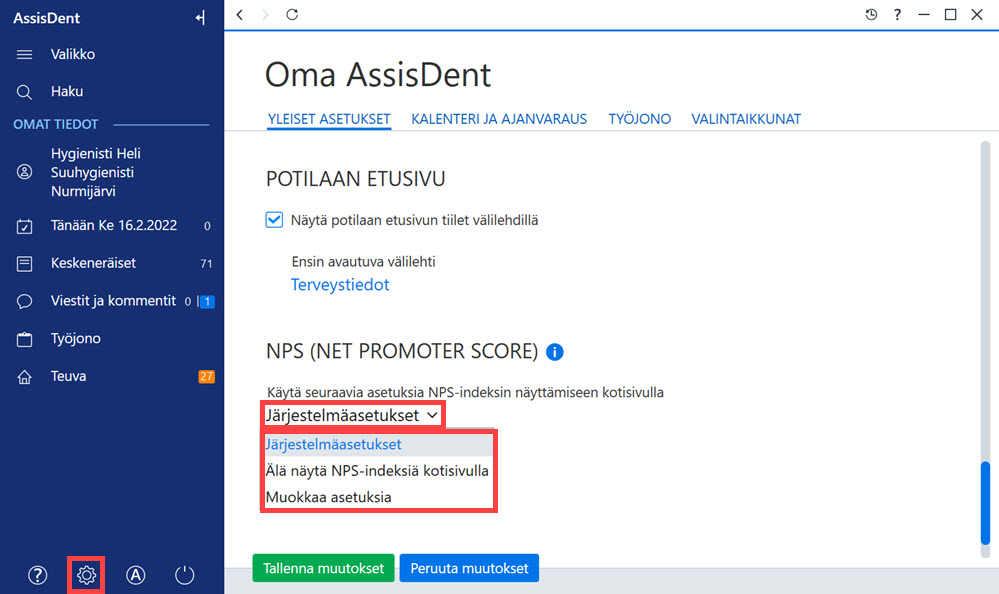Toggle Näytä potilaan etusivun tiilet välilehdillä checkbox

coord(274,220)
